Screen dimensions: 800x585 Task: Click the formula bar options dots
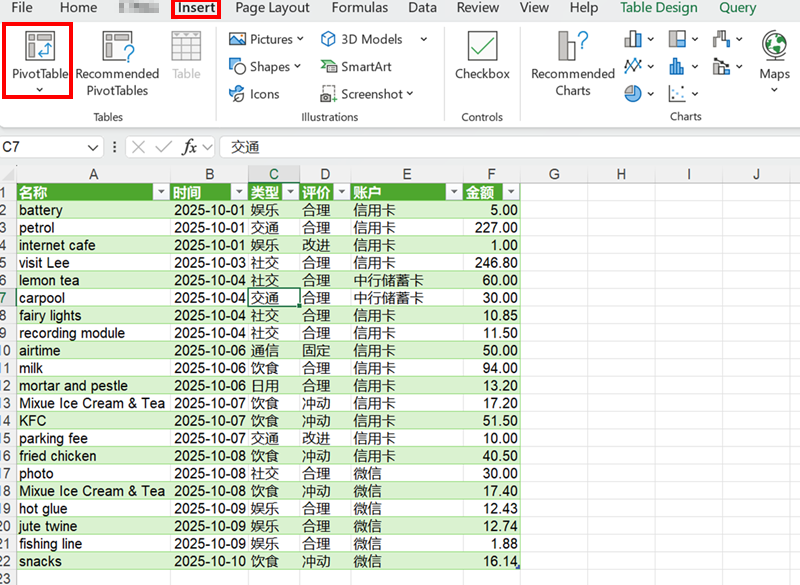(x=114, y=147)
